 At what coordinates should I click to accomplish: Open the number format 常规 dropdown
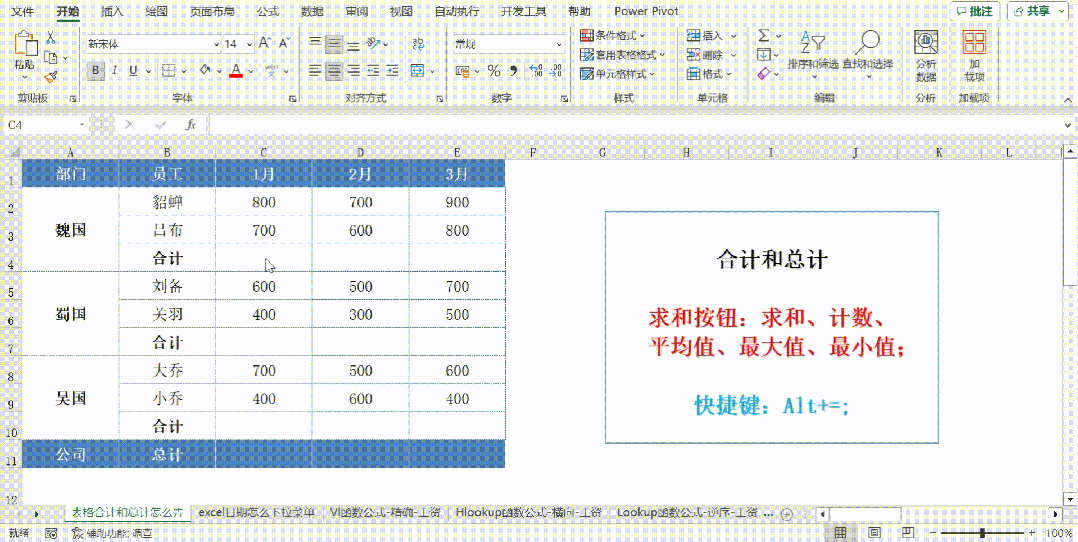tap(559, 44)
